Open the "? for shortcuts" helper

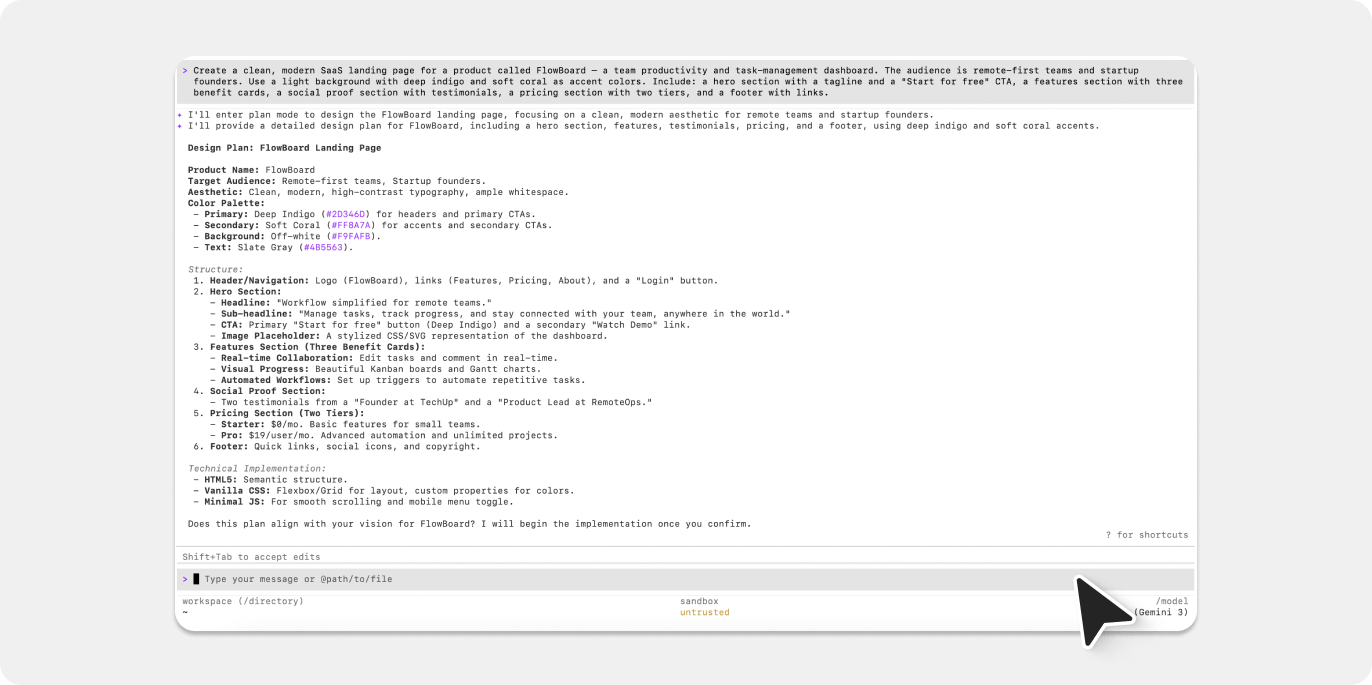[1147, 534]
